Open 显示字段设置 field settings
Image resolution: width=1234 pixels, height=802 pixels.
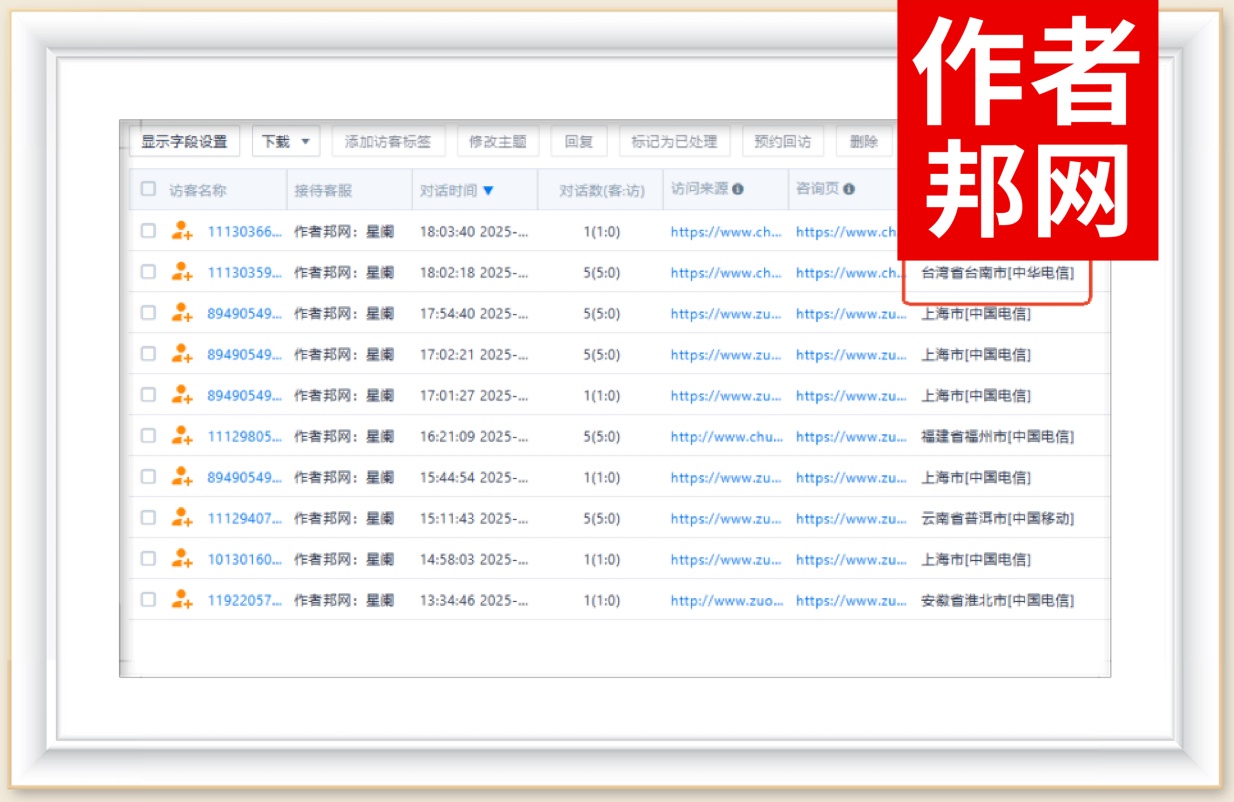[184, 142]
